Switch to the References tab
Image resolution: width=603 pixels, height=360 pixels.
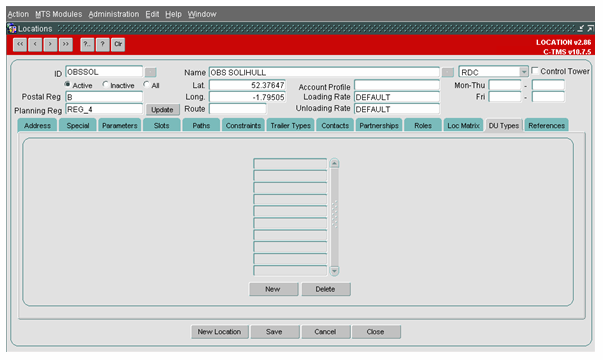click(x=546, y=126)
